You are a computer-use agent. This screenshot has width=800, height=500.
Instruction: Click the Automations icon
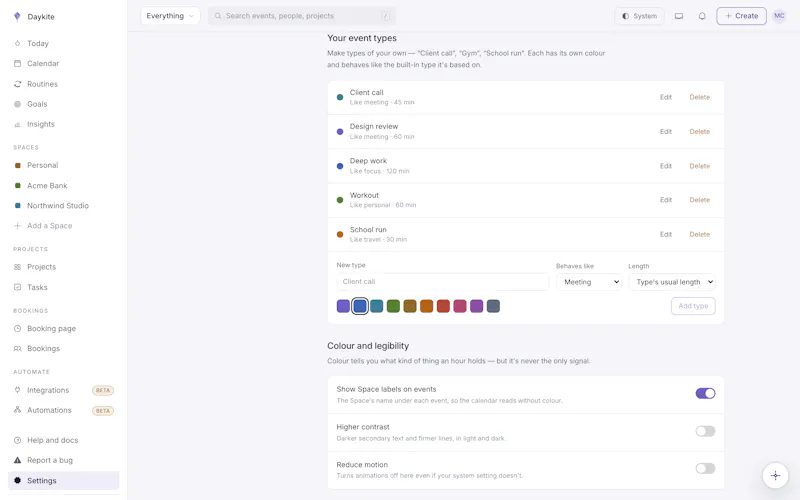(x=17, y=410)
